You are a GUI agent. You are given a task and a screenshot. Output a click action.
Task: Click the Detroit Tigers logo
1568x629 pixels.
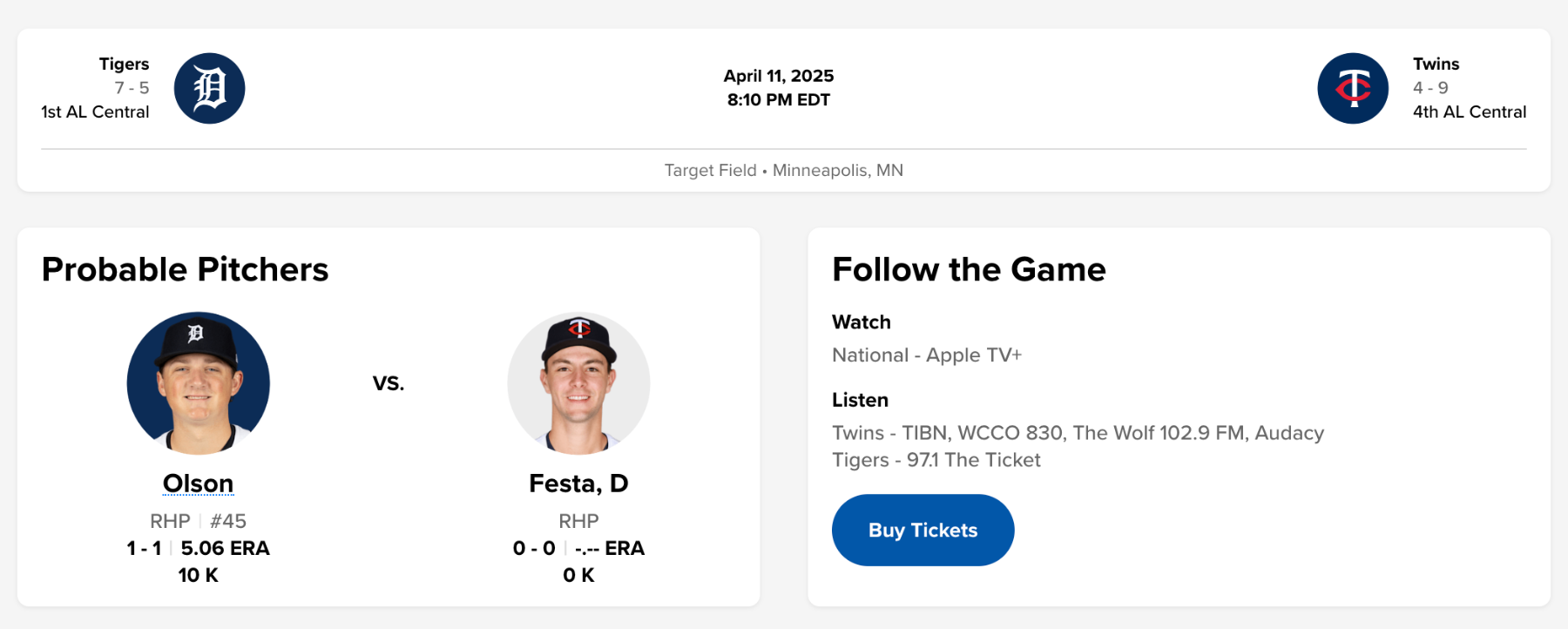click(209, 88)
